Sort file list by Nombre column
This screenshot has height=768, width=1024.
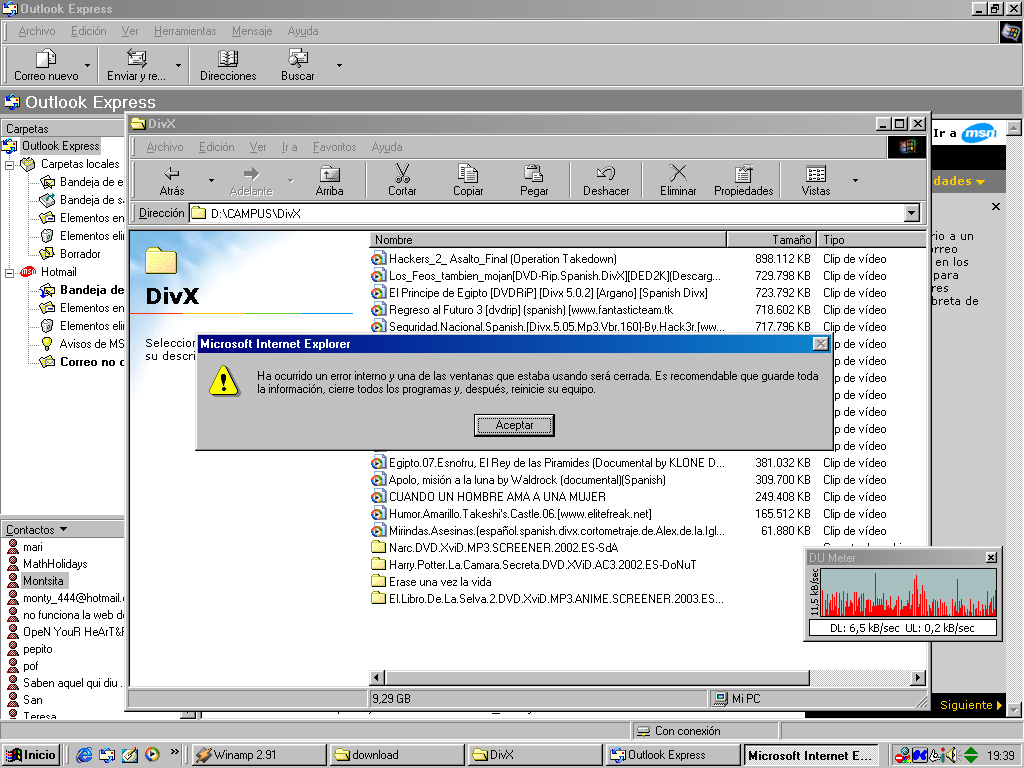click(x=548, y=240)
